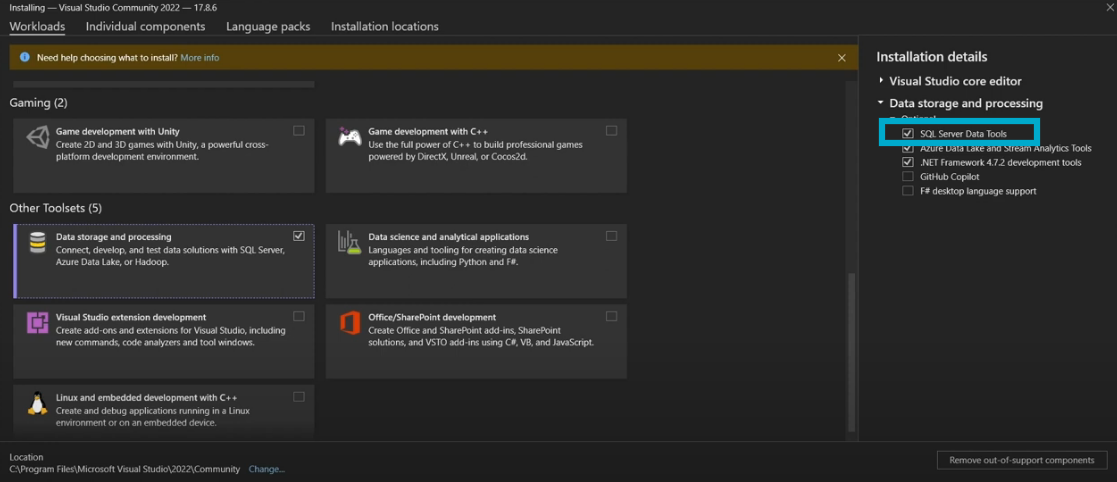Enable Linux and embedded development workload

tap(298, 397)
